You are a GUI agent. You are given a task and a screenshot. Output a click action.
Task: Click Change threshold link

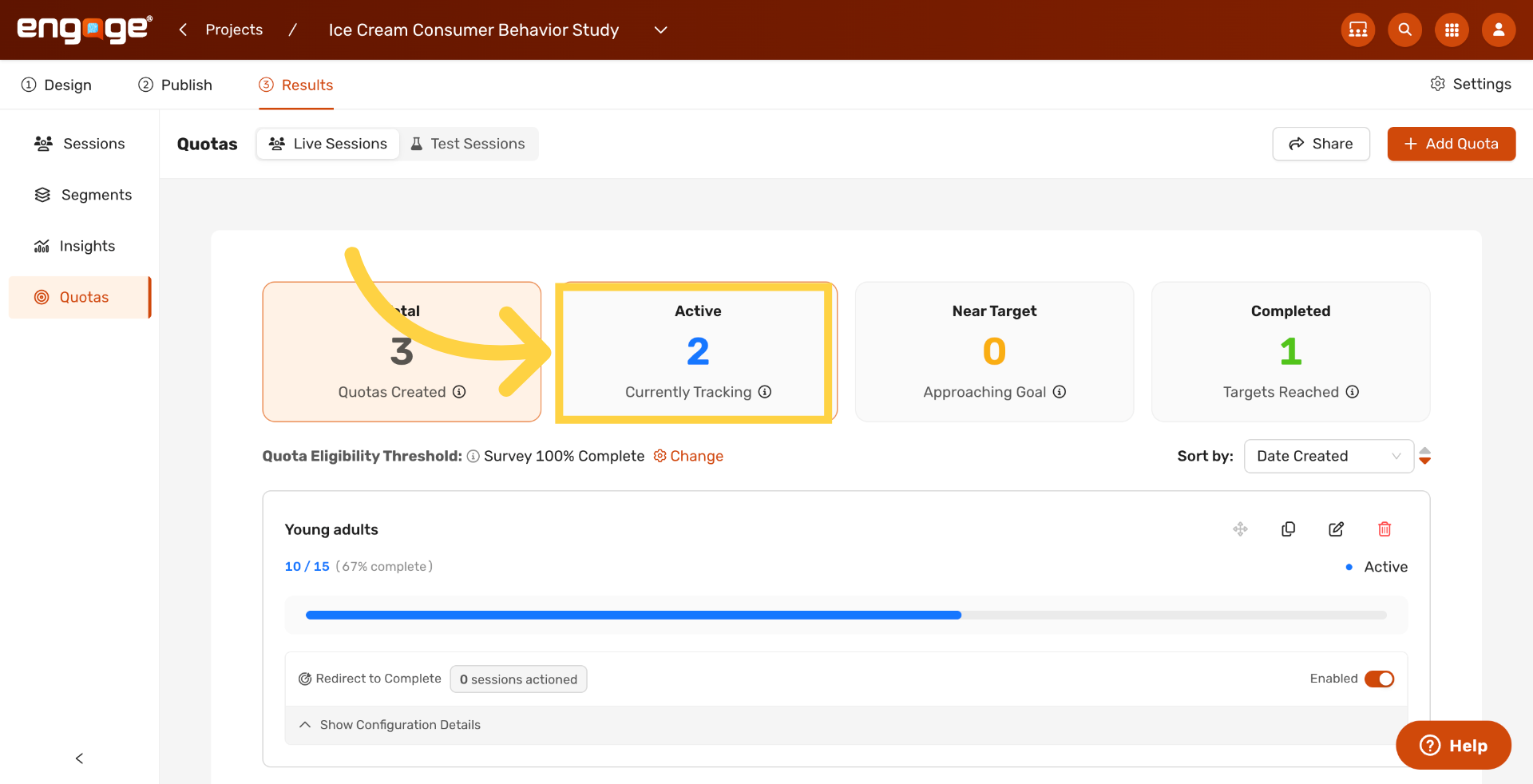pyautogui.click(x=688, y=456)
